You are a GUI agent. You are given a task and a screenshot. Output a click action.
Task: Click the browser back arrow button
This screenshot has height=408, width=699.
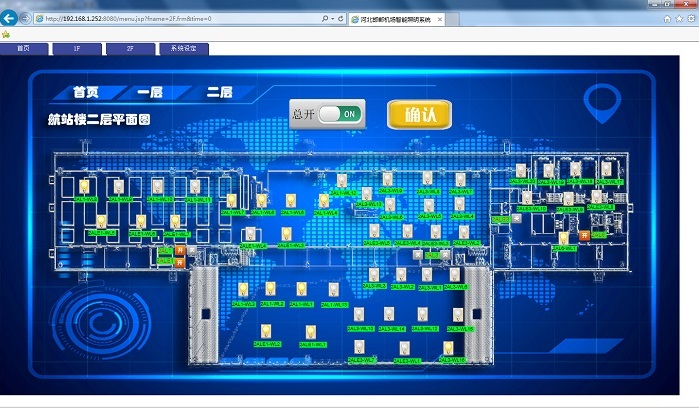tap(11, 18)
